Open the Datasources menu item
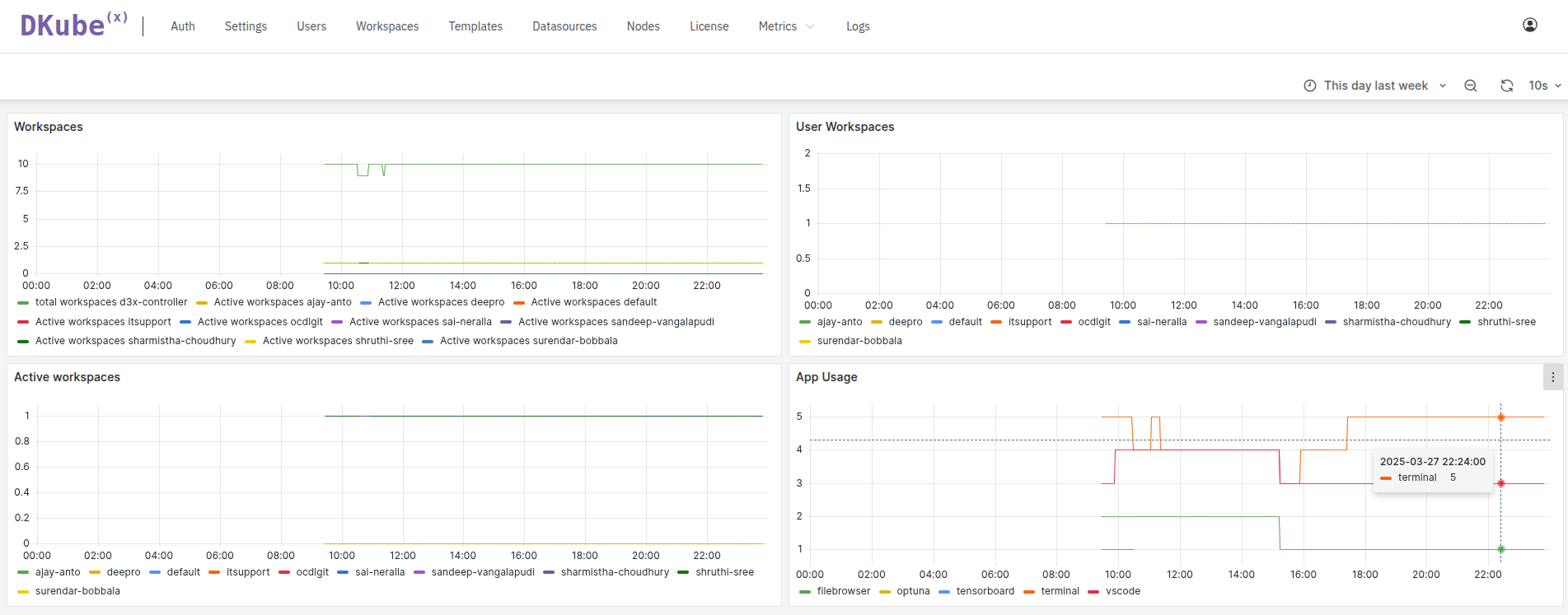Screen dimensions: 1568x615 tap(564, 26)
